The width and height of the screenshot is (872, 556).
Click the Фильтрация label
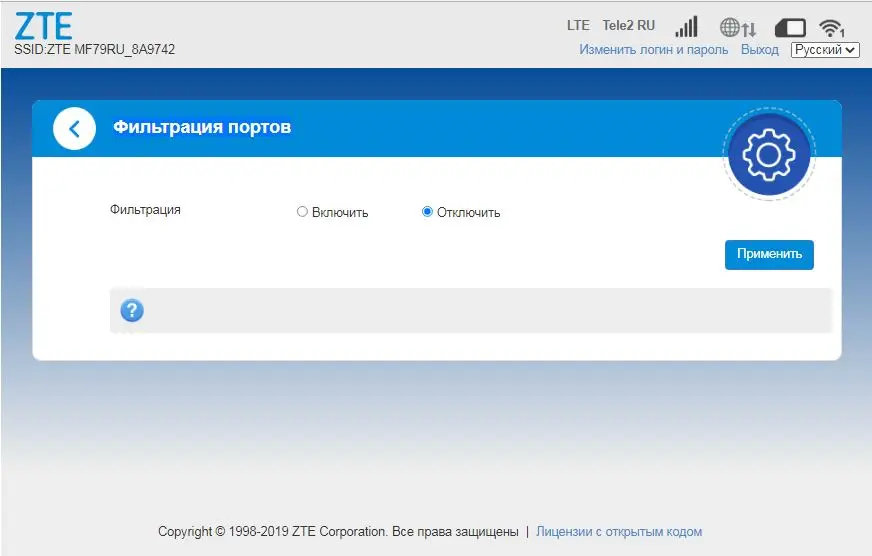(145, 210)
